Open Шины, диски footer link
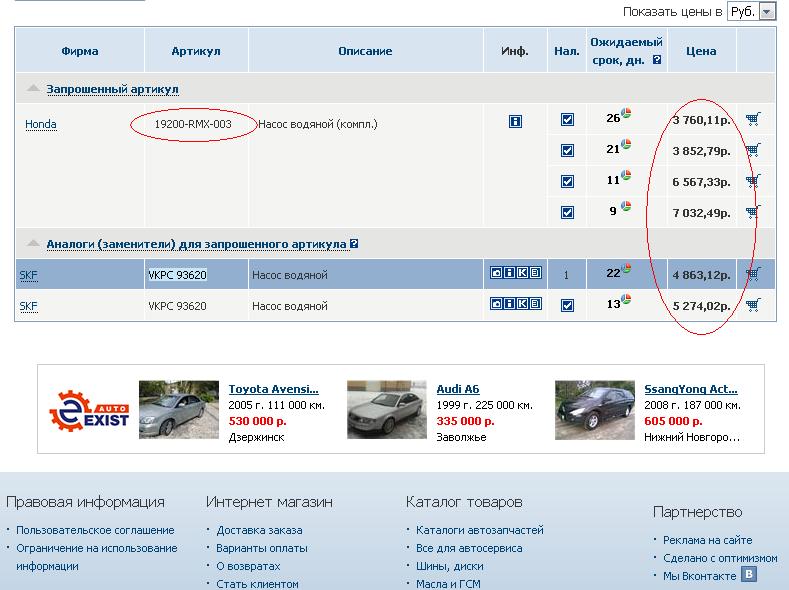The width and height of the screenshot is (789, 590). 449,566
